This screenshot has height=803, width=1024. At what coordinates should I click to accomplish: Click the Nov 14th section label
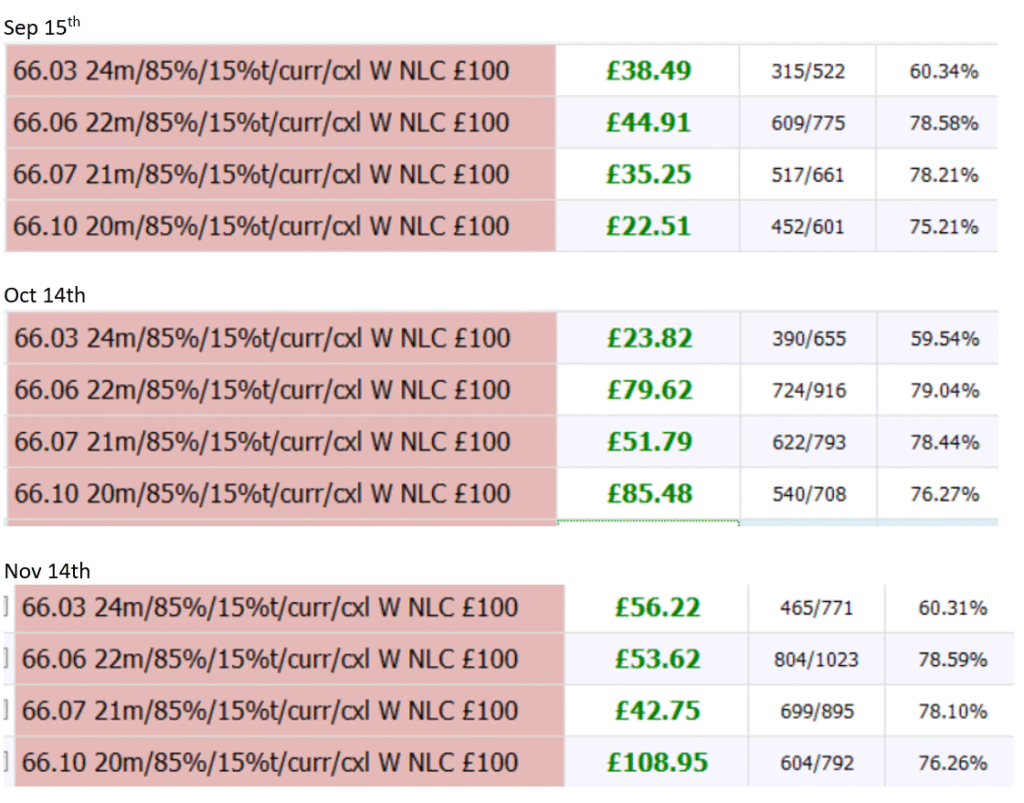pos(47,571)
